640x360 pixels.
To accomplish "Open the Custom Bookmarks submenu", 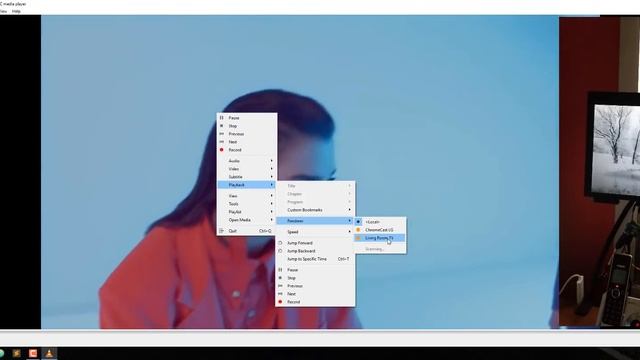I will pos(315,210).
